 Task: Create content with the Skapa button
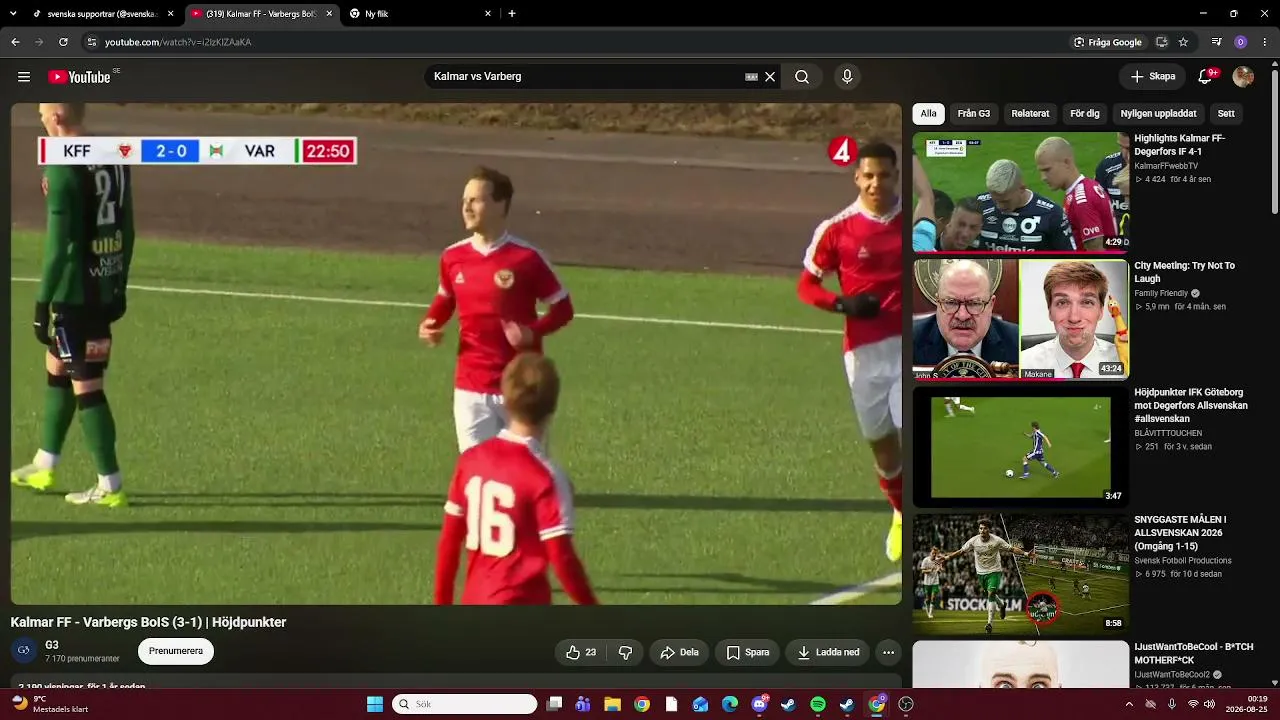tap(1153, 77)
